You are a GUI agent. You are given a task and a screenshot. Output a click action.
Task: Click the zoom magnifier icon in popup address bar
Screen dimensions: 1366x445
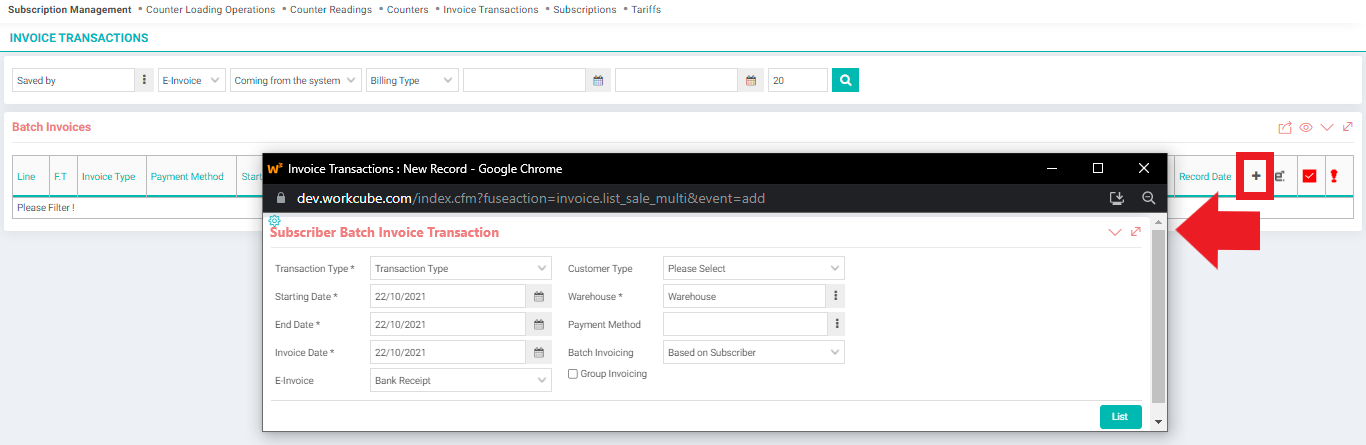(1148, 198)
